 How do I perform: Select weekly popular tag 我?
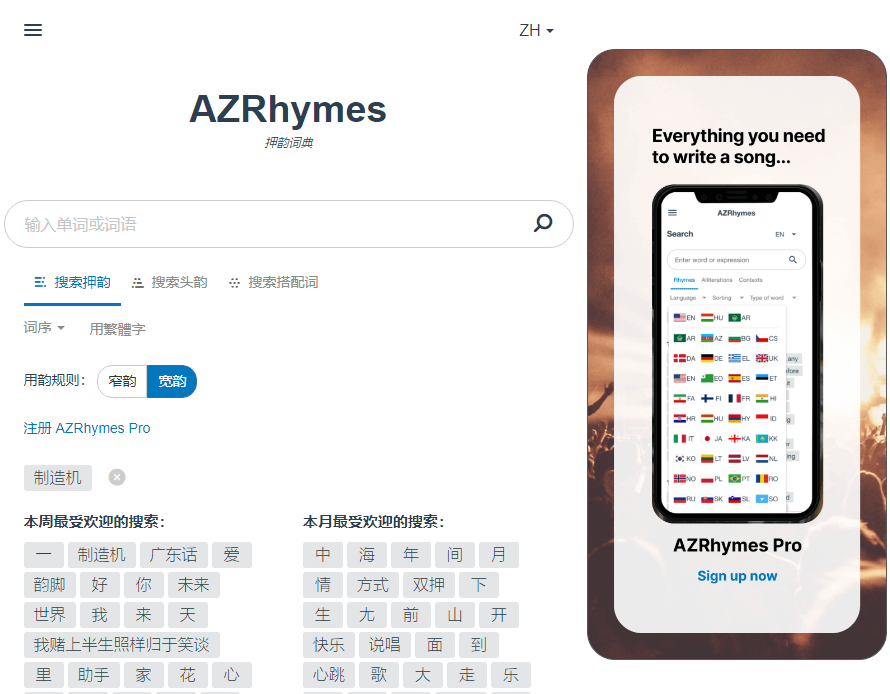pyautogui.click(x=99, y=615)
